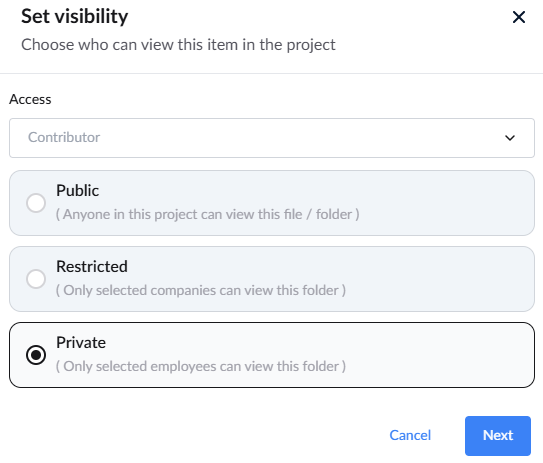Close the Set visibility dialog

pos(518,17)
